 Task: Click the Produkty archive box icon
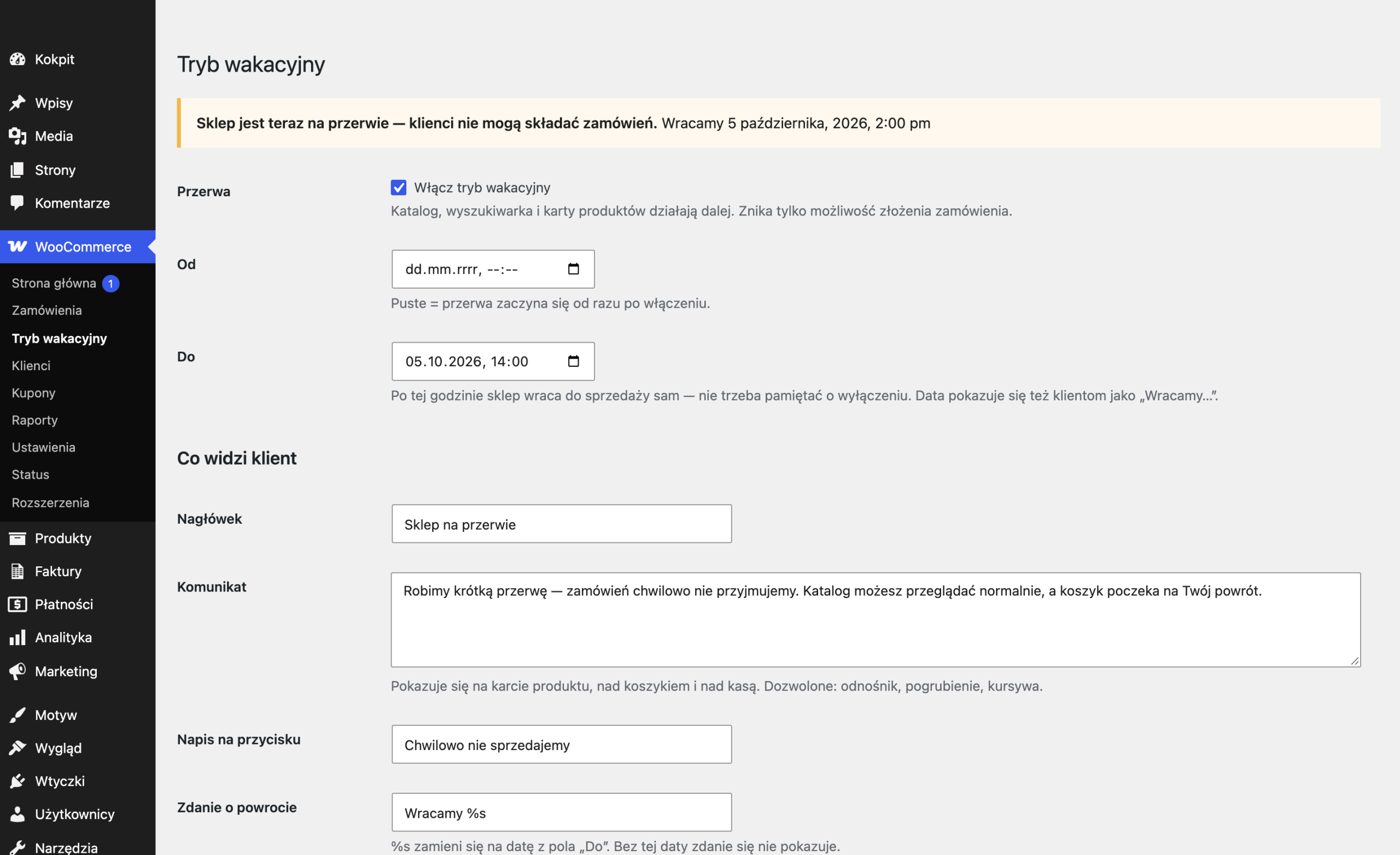[x=17, y=538]
